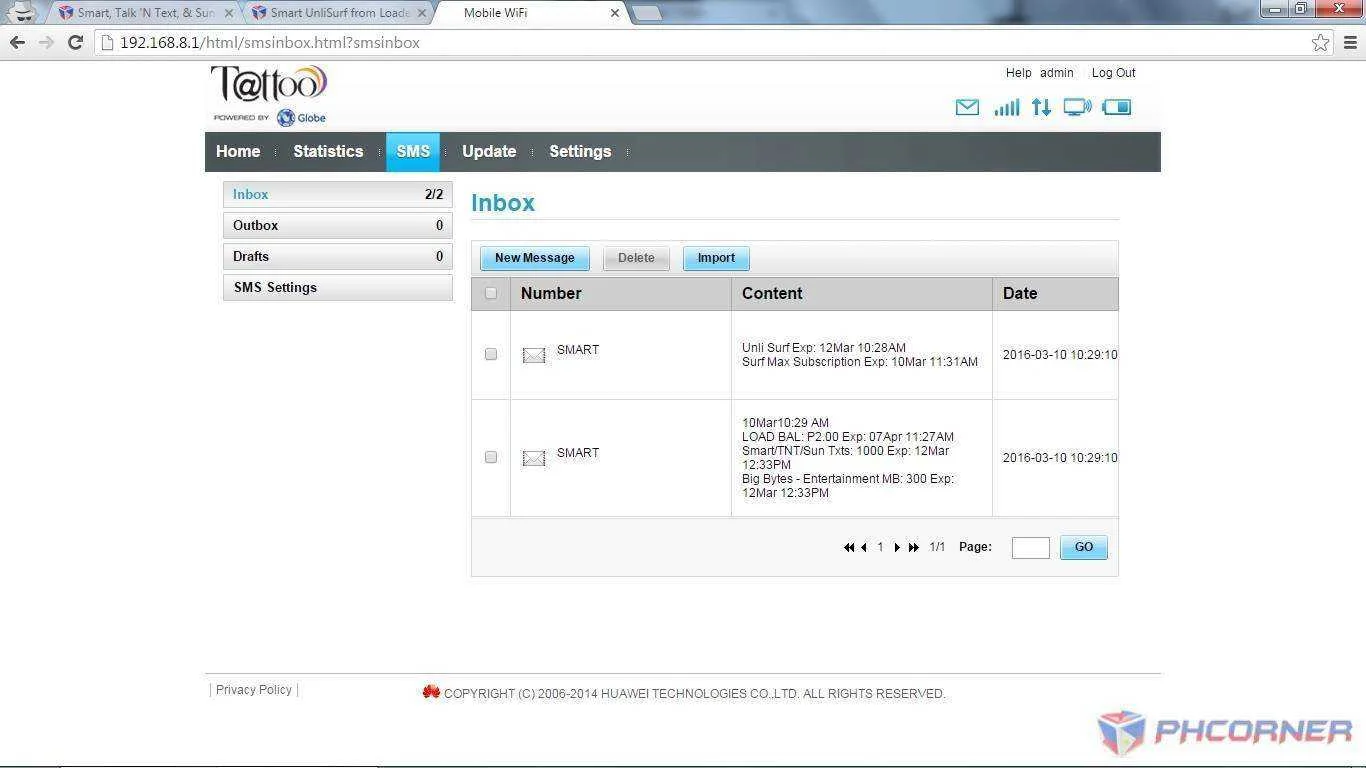This screenshot has width=1366, height=768.
Task: Switch to the Smart, Talk 'N Text browser tab
Action: click(144, 13)
